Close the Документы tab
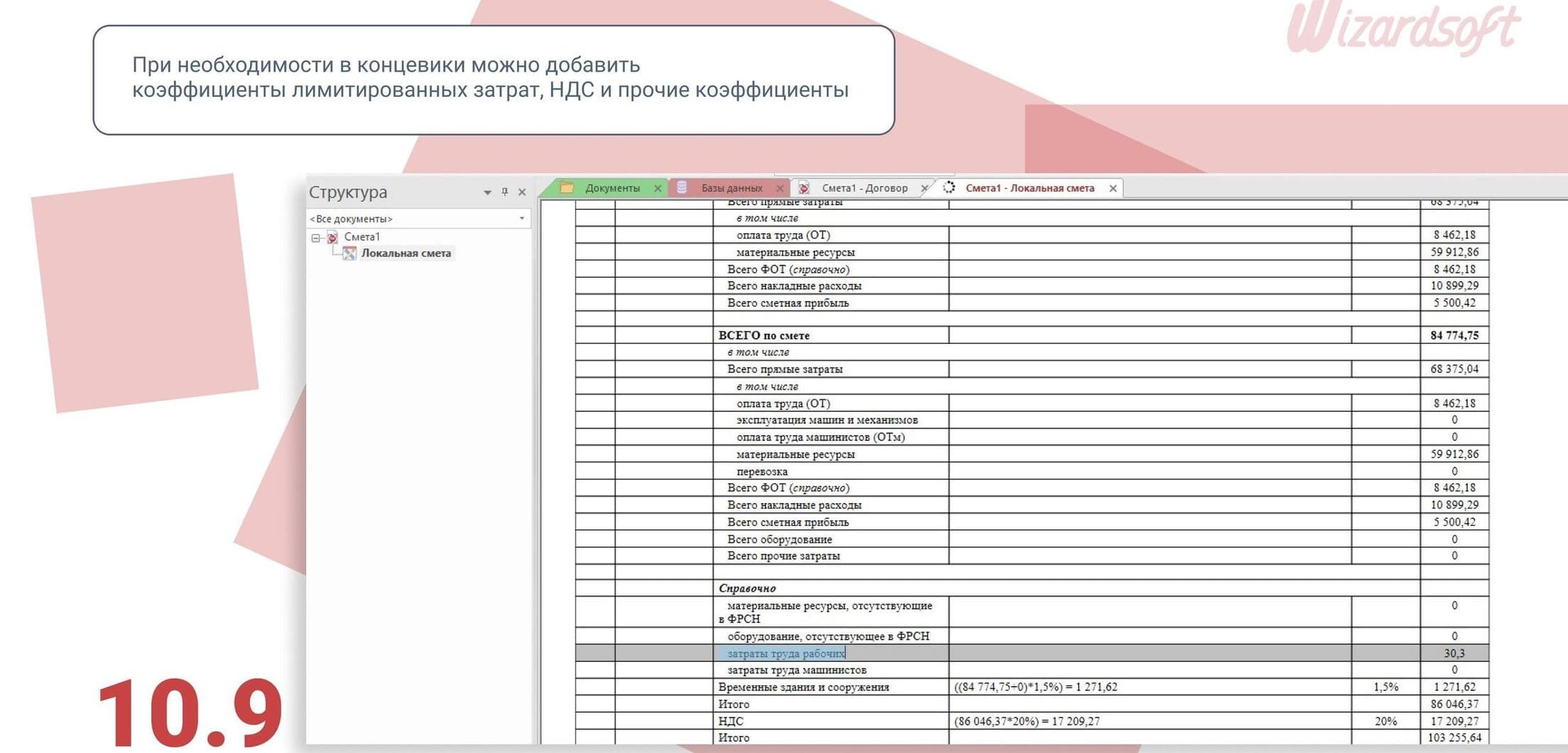The height and width of the screenshot is (753, 1568). 658,188
